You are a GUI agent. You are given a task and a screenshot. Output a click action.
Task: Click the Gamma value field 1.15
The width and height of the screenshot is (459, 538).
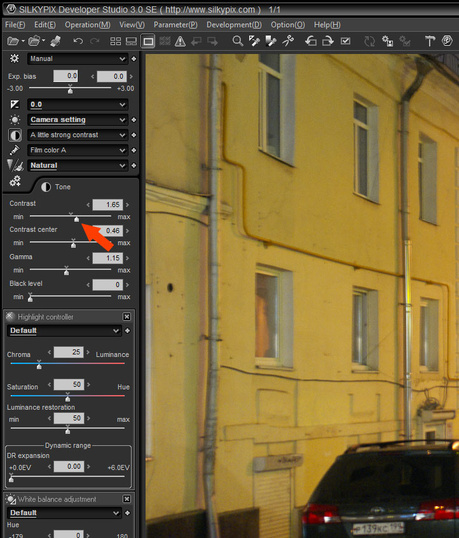[x=108, y=258]
